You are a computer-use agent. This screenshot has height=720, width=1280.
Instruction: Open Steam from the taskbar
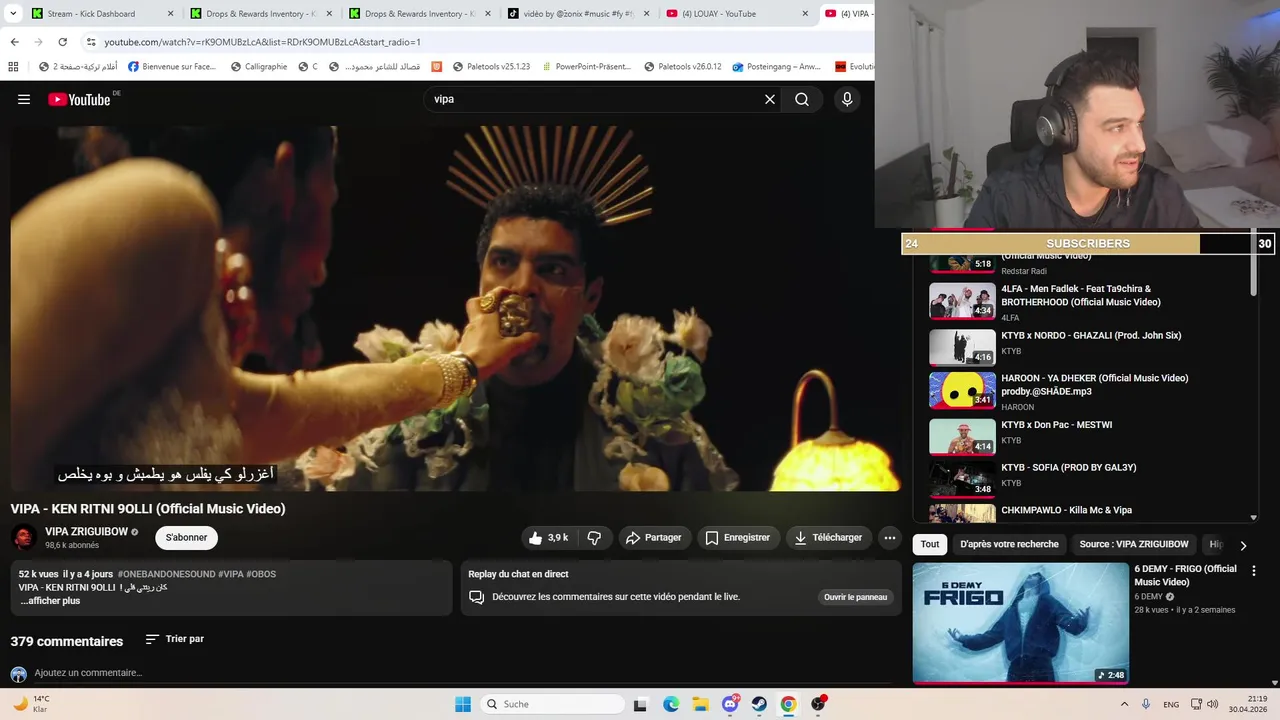(759, 704)
